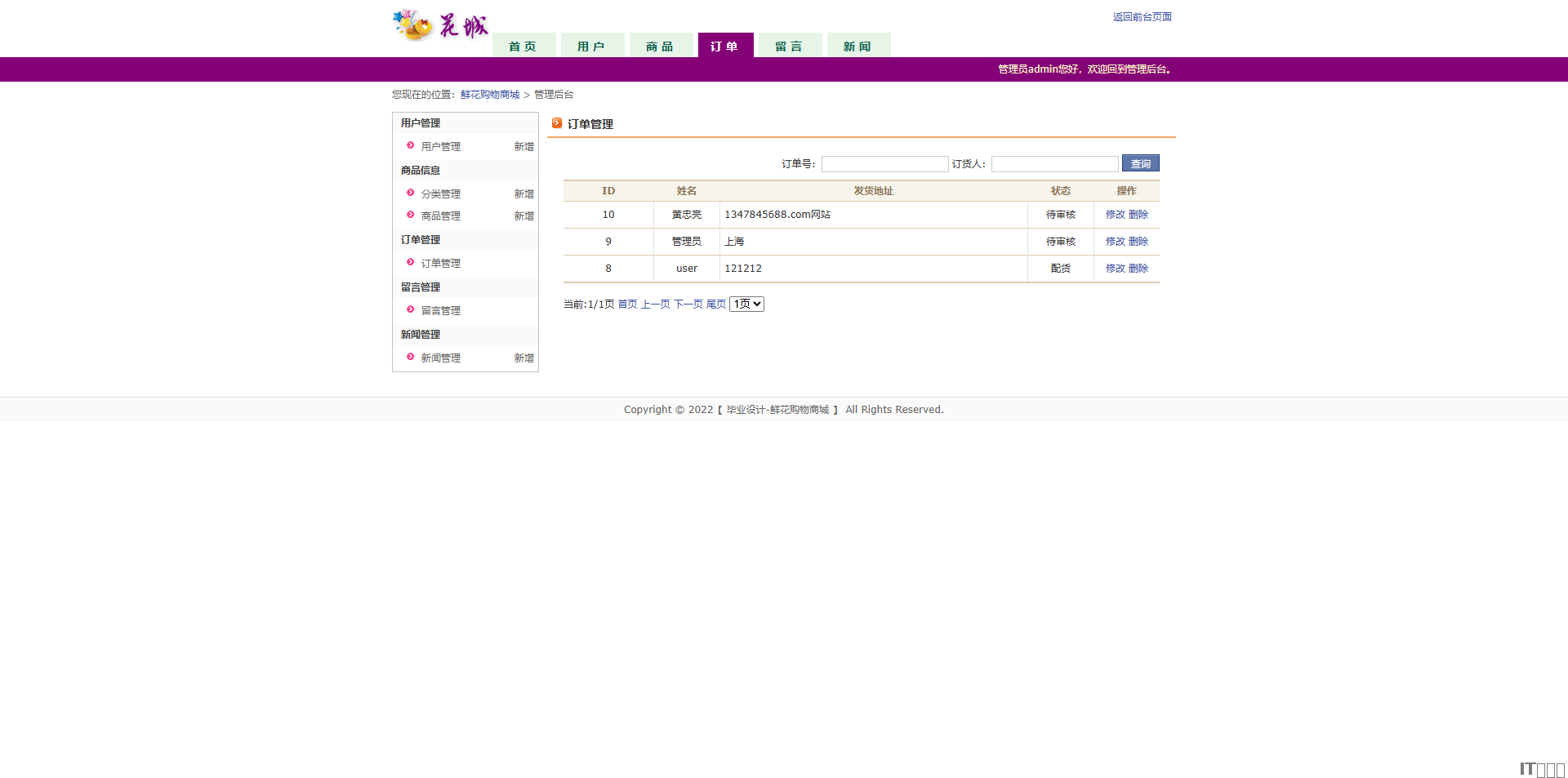This screenshot has width=1568, height=778.
Task: Click 返回前台页面 link
Action: 1142,17
